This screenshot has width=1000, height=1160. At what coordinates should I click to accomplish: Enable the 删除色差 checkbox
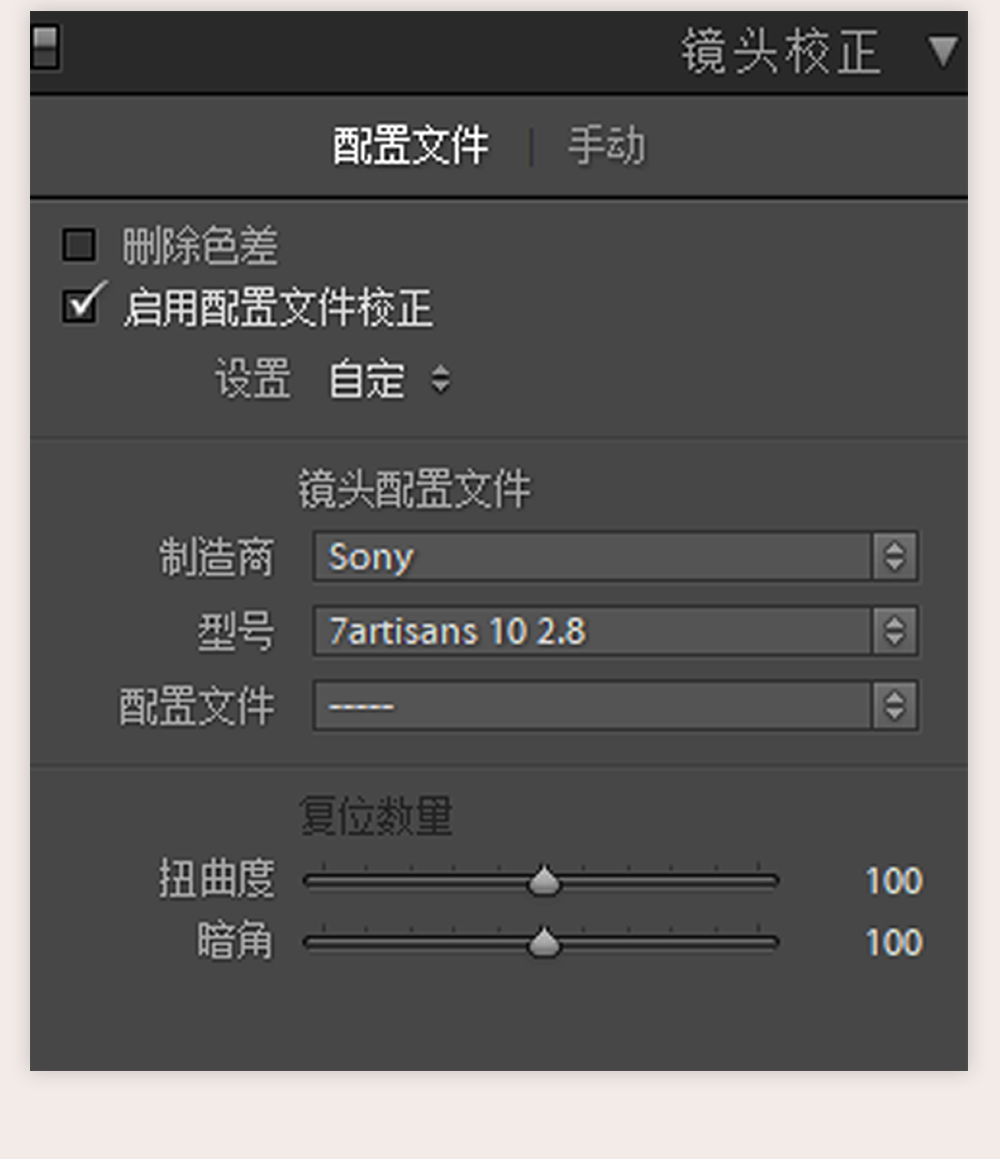[x=79, y=245]
